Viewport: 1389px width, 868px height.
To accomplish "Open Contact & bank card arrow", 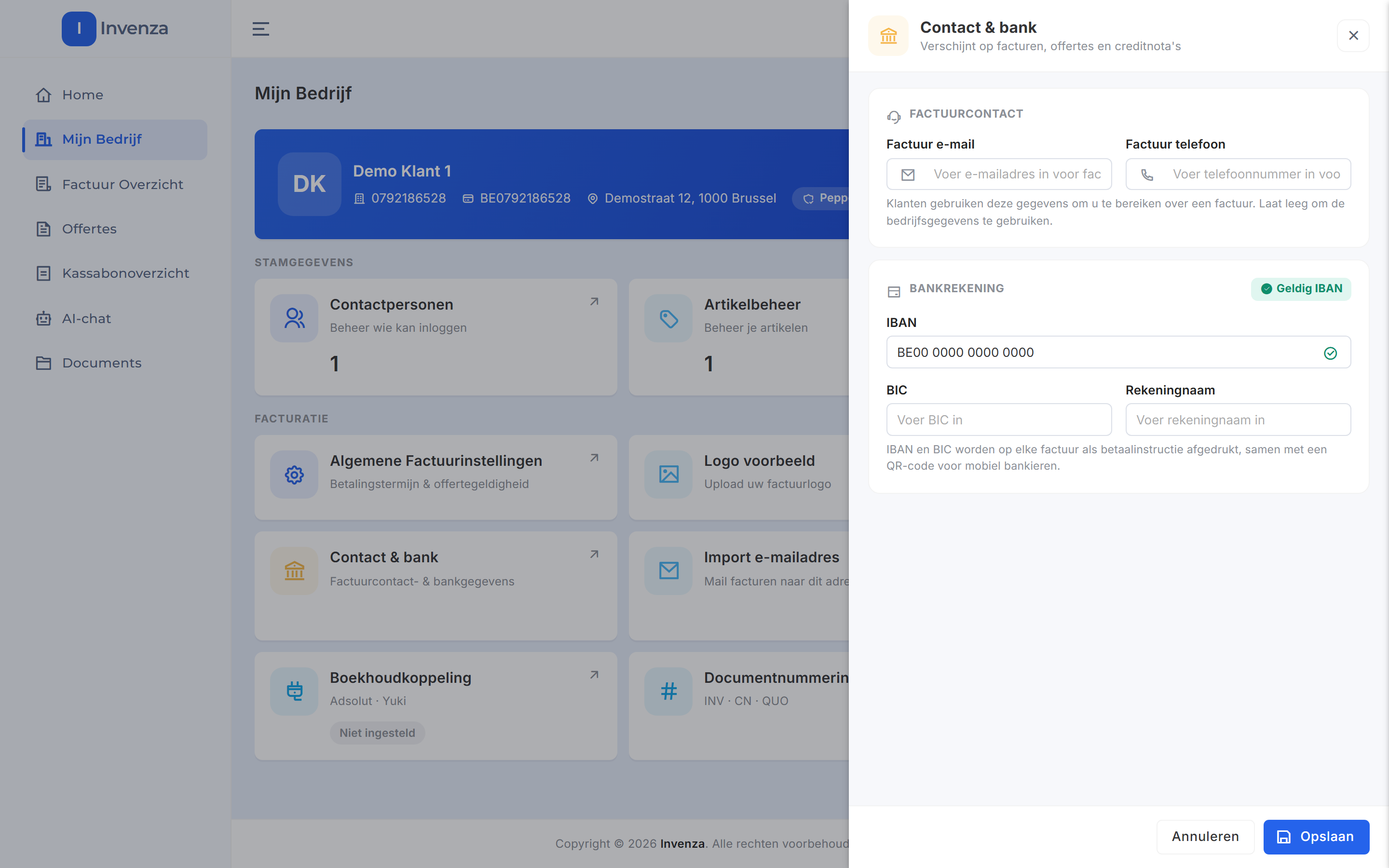I will coord(594,555).
